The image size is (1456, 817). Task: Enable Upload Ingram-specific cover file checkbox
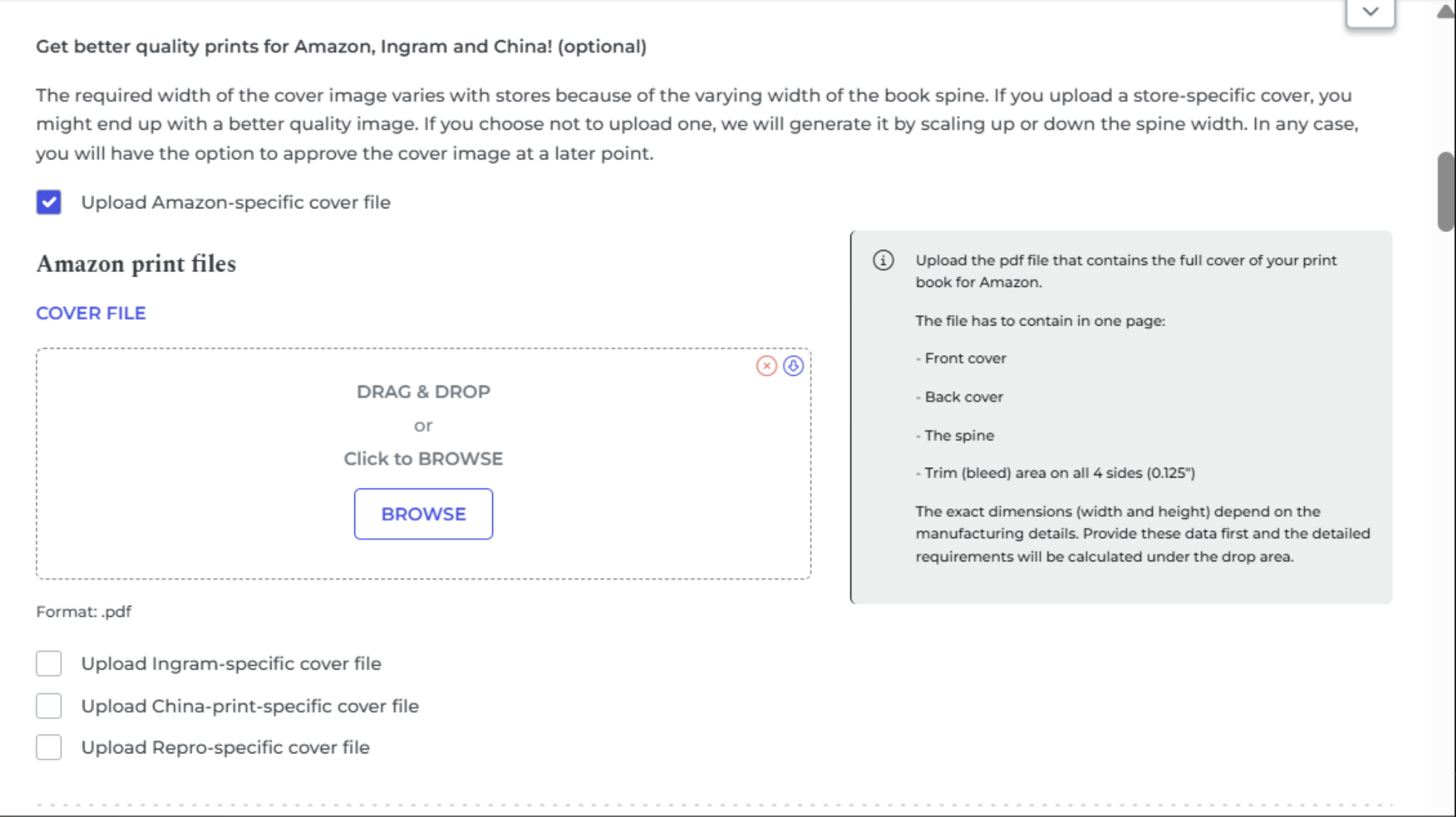(49, 664)
